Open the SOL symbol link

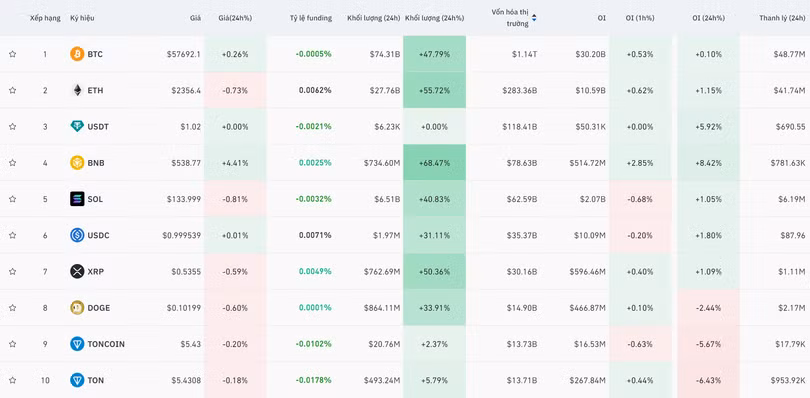(95, 198)
